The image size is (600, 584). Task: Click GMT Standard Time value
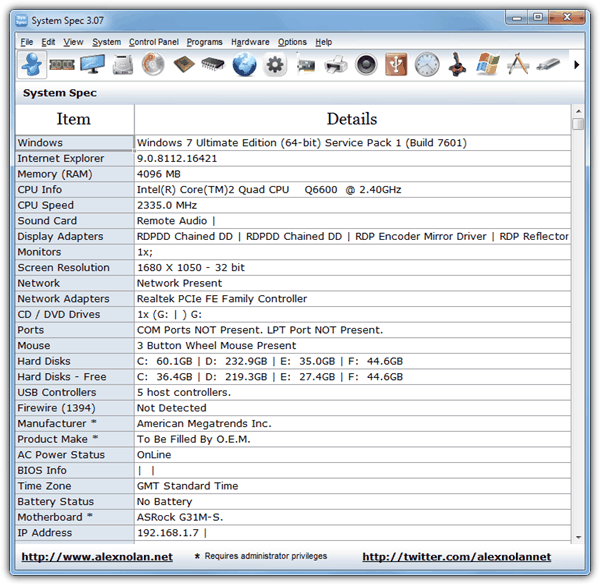[x=188, y=486]
